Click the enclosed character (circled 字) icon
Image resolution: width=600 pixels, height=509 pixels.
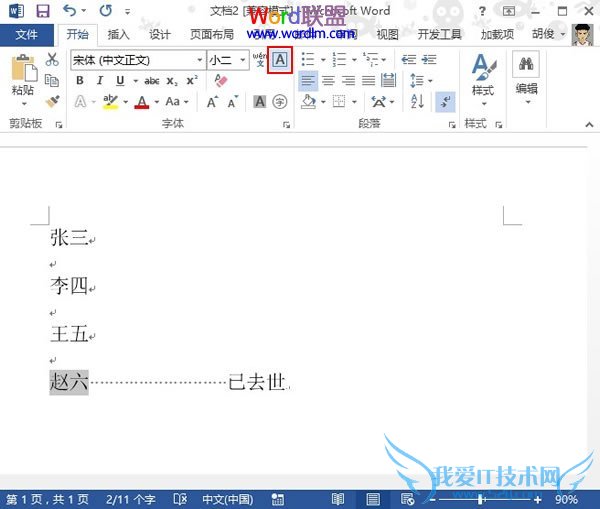click(280, 102)
